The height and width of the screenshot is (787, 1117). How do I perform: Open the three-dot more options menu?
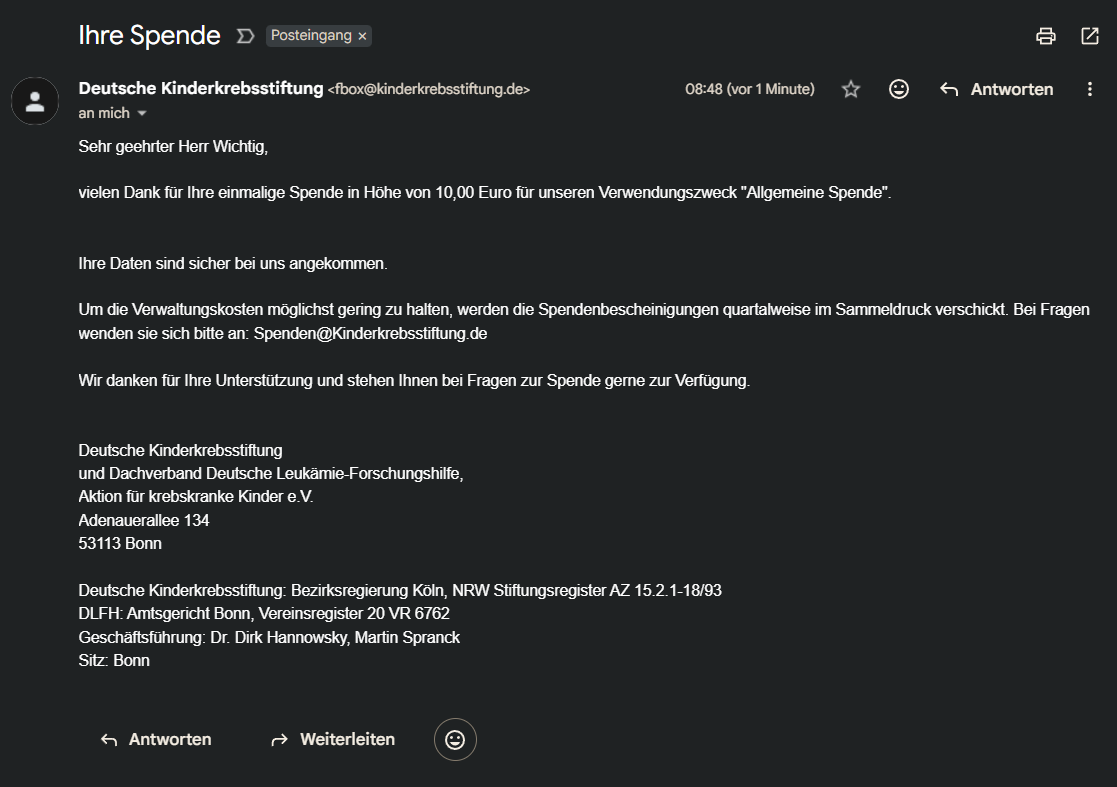1090,89
